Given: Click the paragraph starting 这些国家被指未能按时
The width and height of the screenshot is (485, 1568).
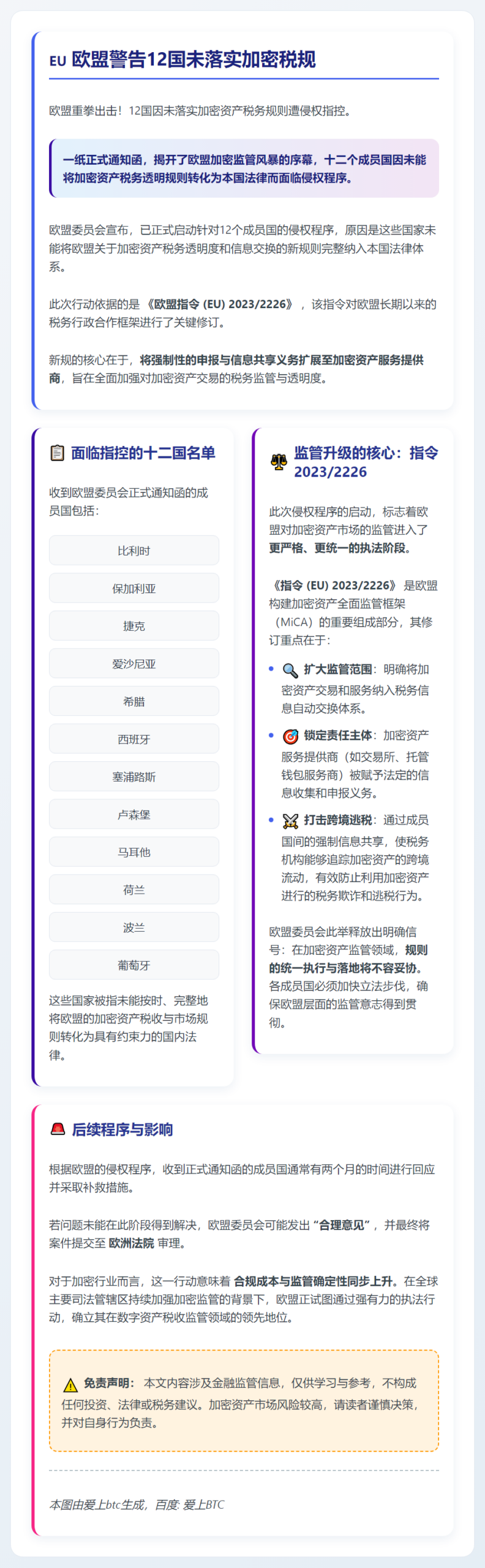Looking at the screenshot, I should (129, 1027).
